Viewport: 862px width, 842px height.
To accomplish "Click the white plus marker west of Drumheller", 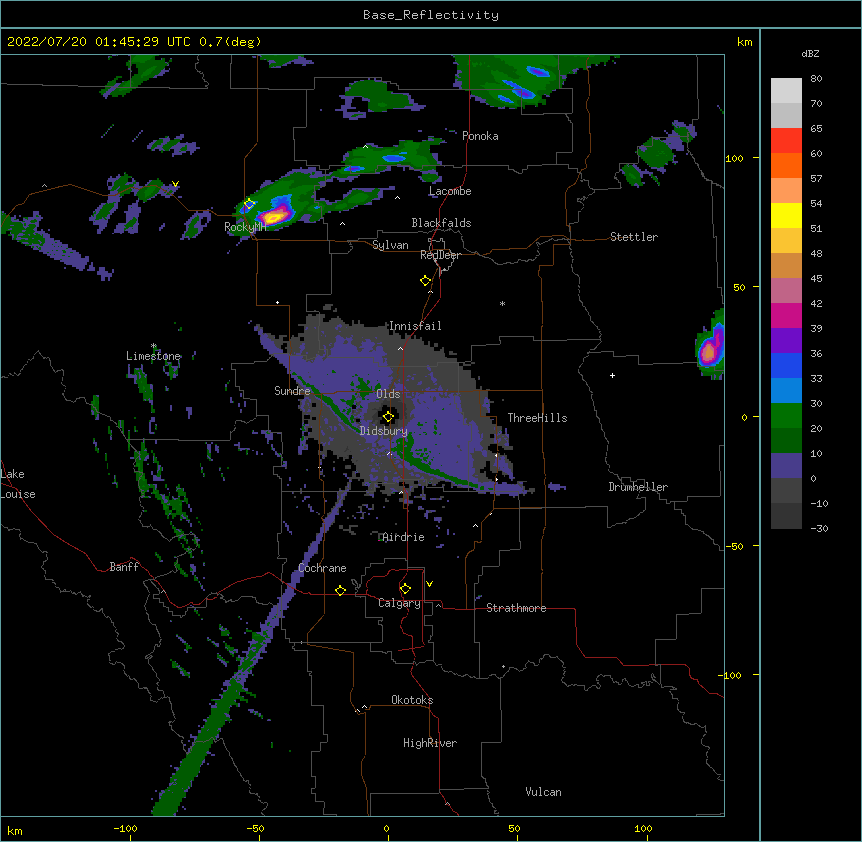I will pos(612,375).
